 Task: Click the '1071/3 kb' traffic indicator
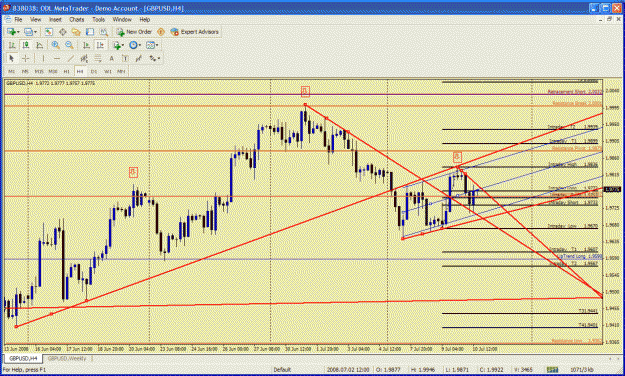(582, 370)
